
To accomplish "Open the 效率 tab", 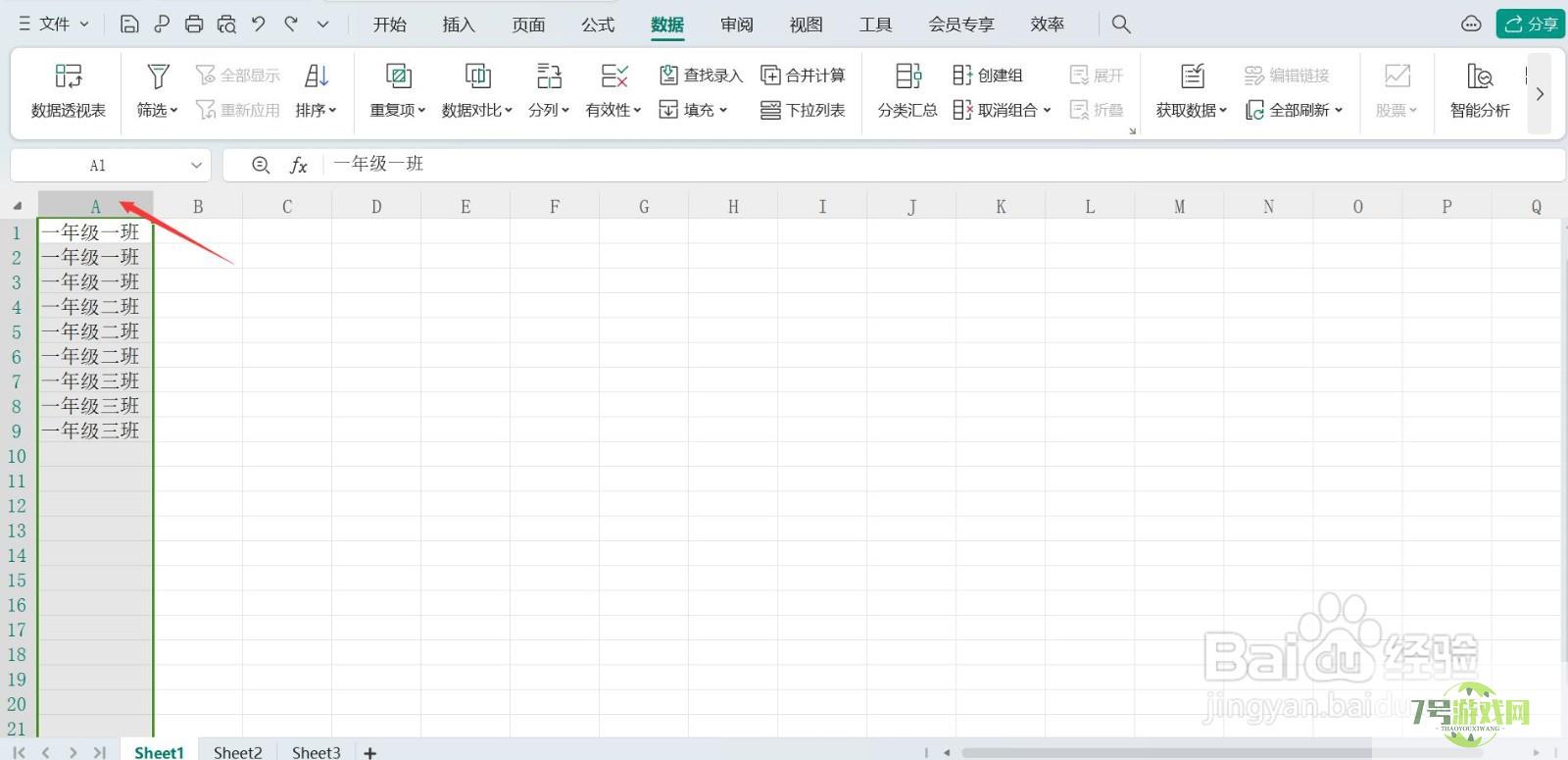I will coord(1048,25).
